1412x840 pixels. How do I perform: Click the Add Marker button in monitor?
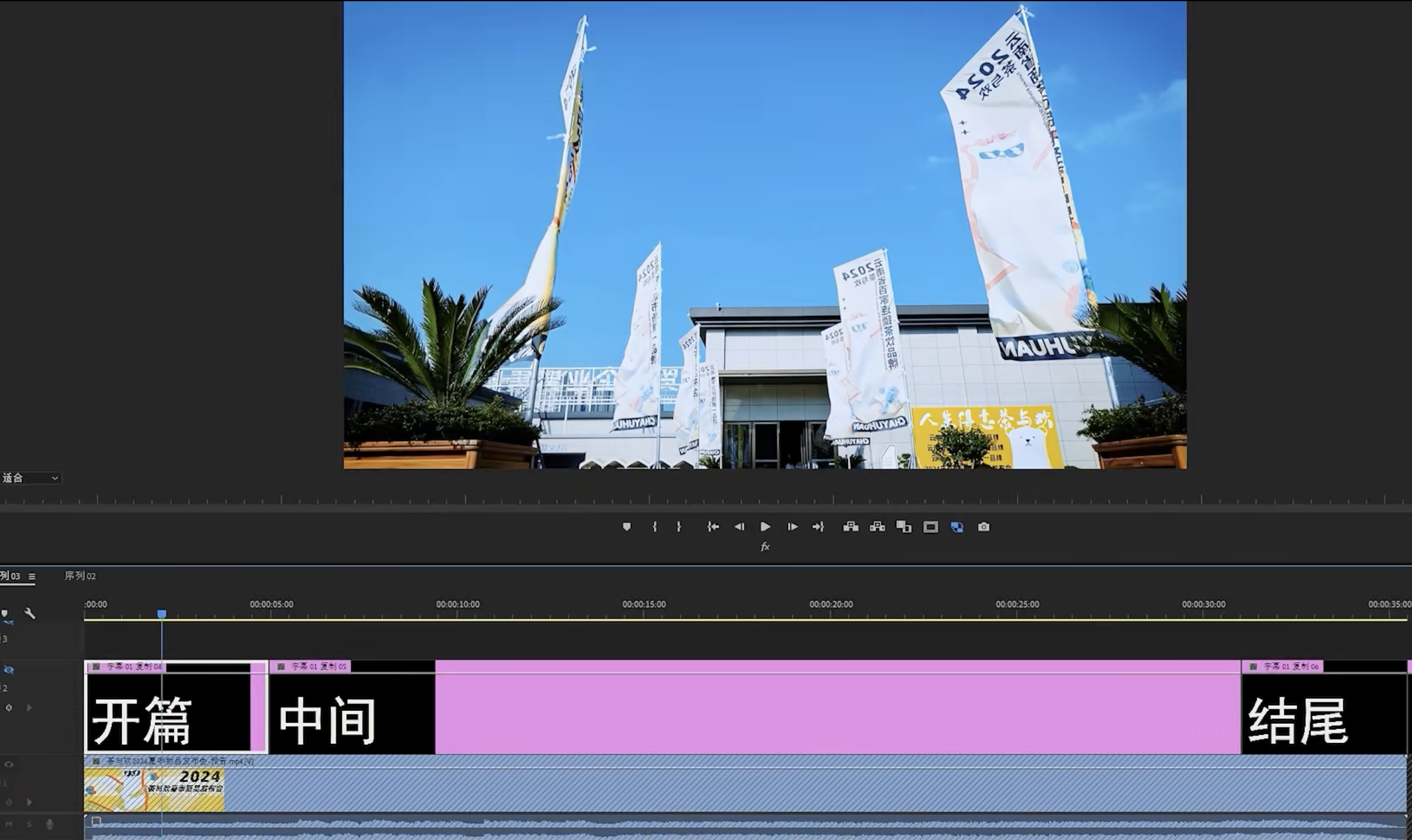click(x=627, y=527)
